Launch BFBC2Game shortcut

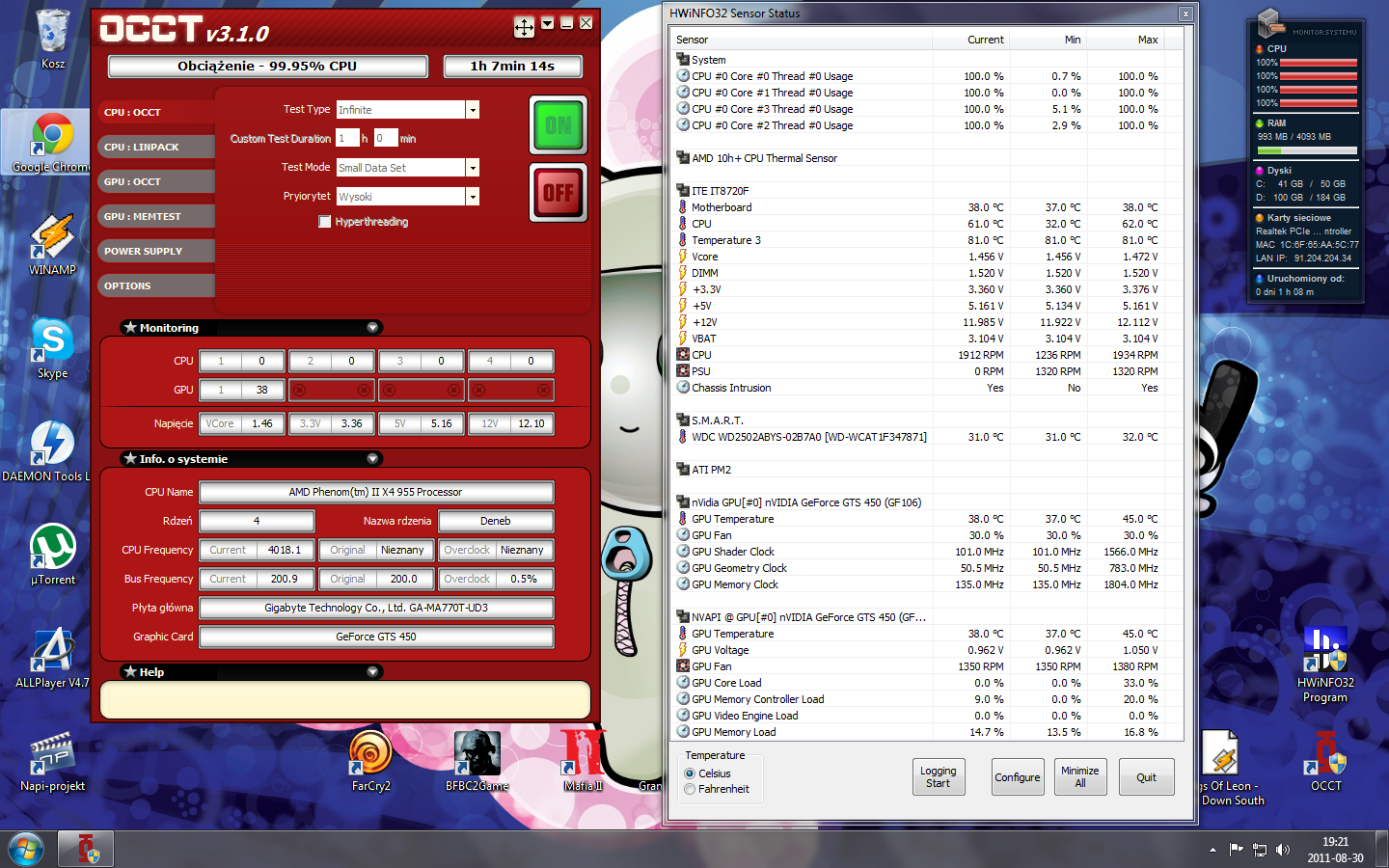click(477, 762)
